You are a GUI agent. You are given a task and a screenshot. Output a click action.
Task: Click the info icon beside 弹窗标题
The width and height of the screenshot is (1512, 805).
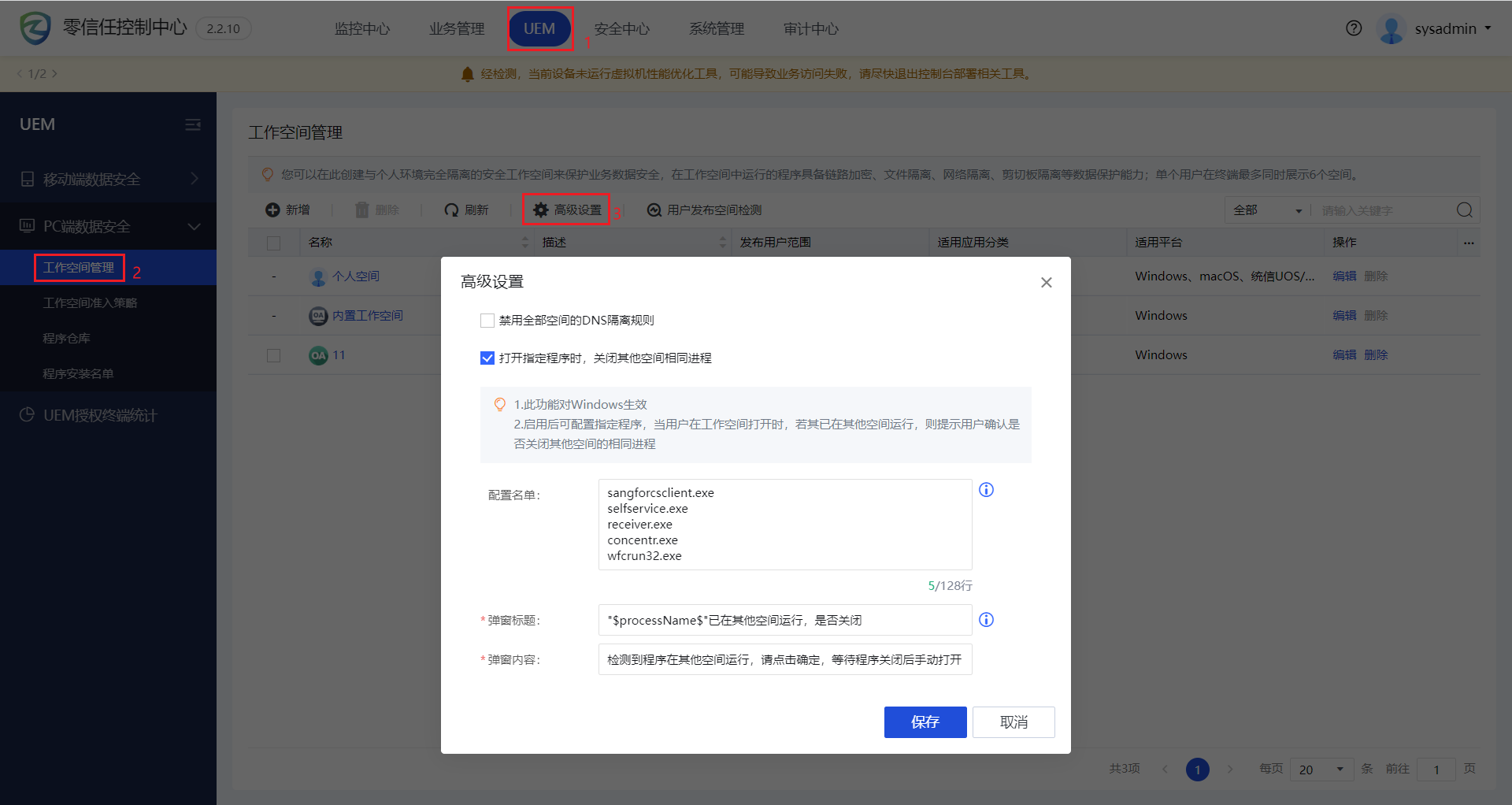986,620
